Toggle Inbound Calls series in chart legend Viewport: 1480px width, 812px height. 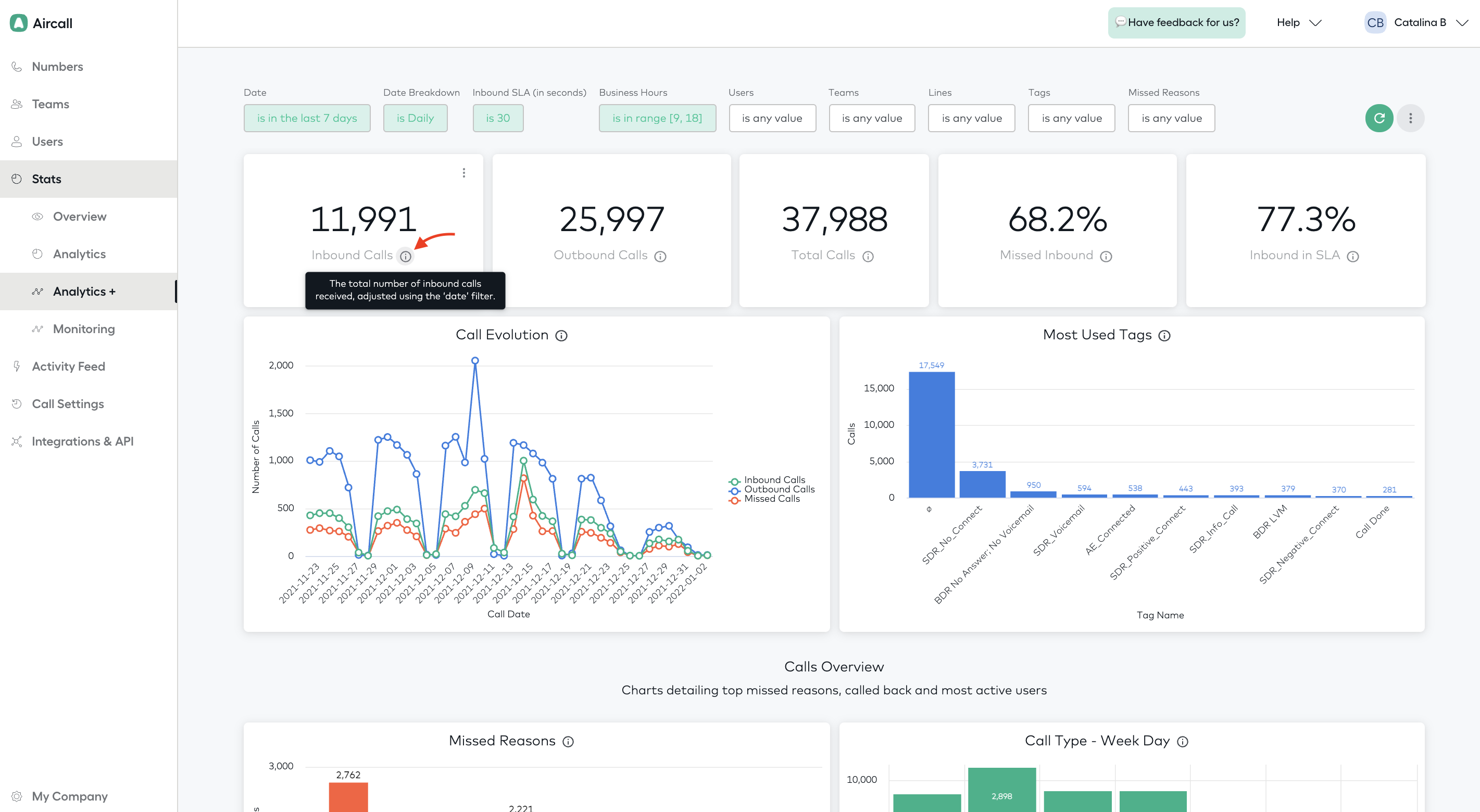[767, 480]
